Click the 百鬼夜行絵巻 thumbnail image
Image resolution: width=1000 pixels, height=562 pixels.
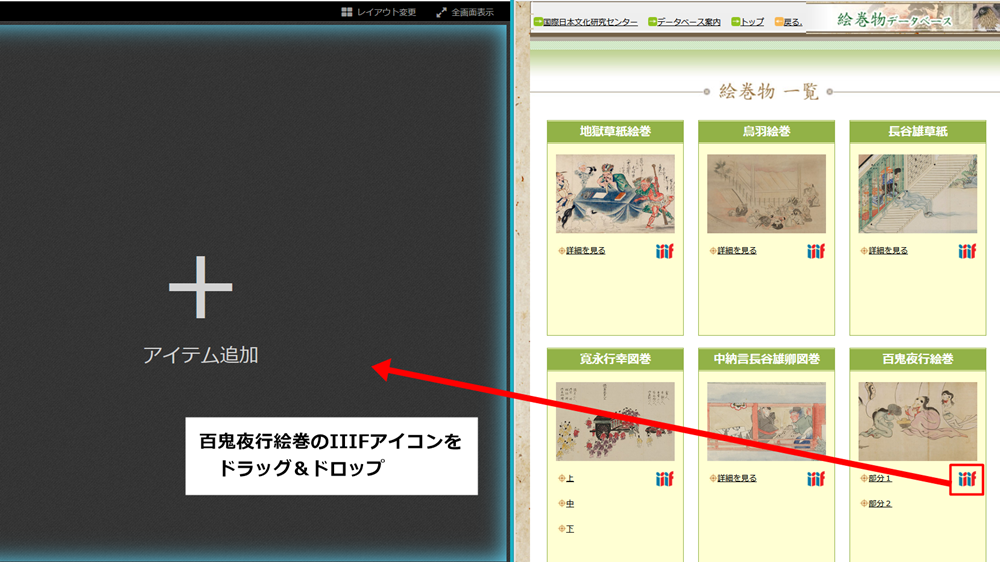[917, 421]
